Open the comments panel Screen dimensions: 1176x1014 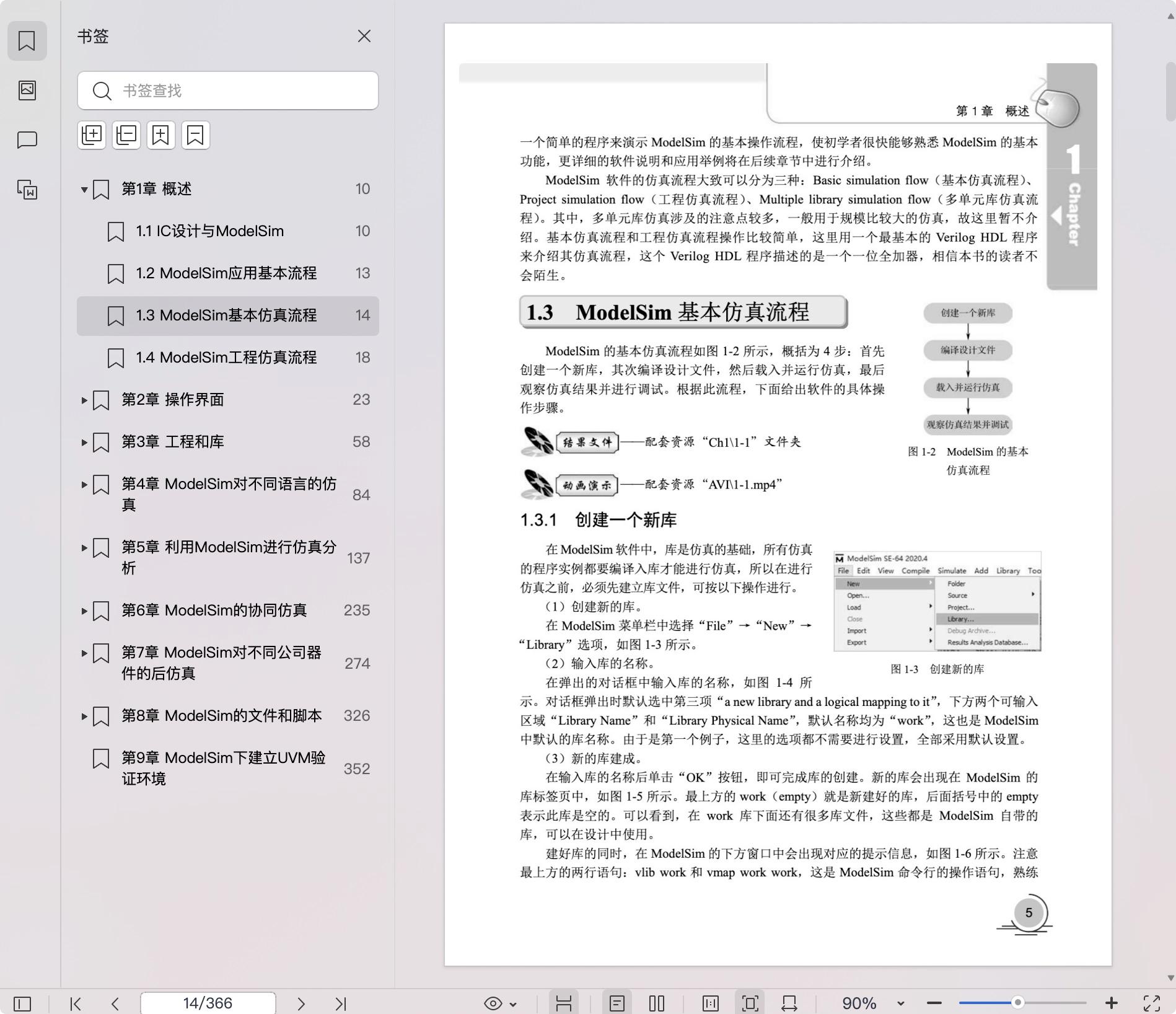click(x=27, y=140)
